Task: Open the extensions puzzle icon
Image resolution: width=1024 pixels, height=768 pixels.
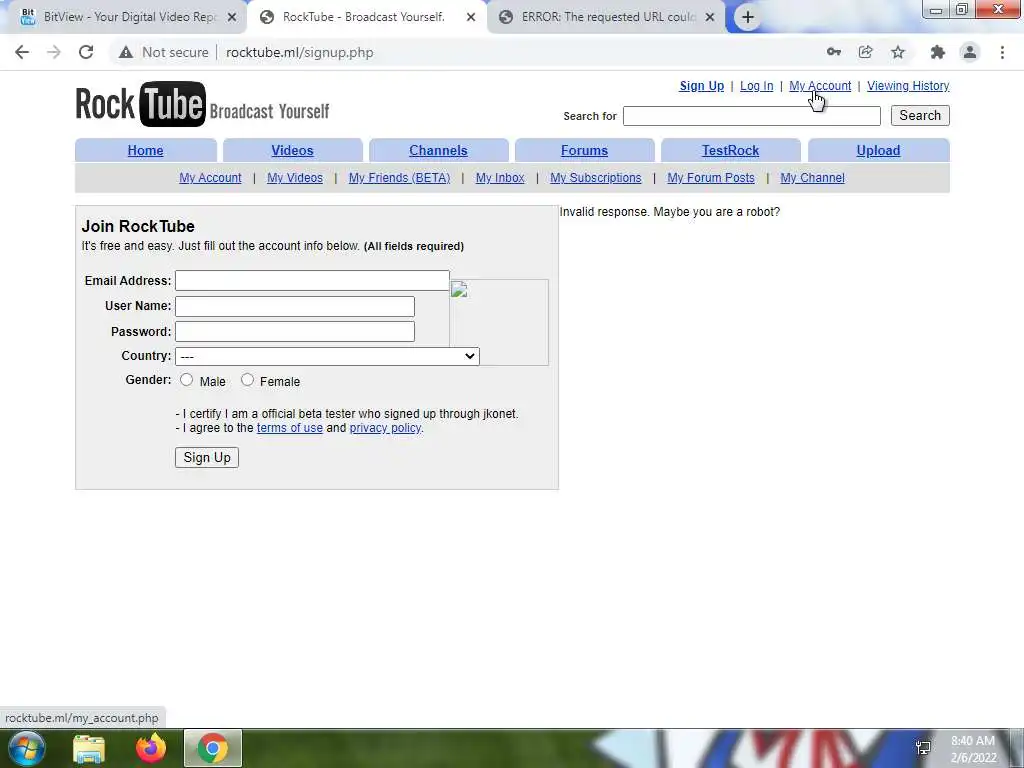Action: click(x=938, y=52)
